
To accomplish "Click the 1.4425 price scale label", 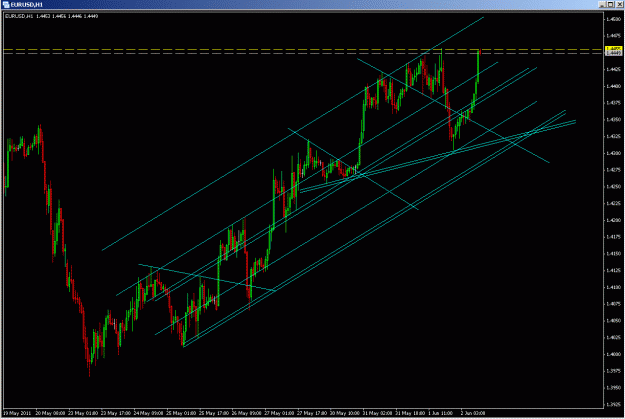I will 613,69.
